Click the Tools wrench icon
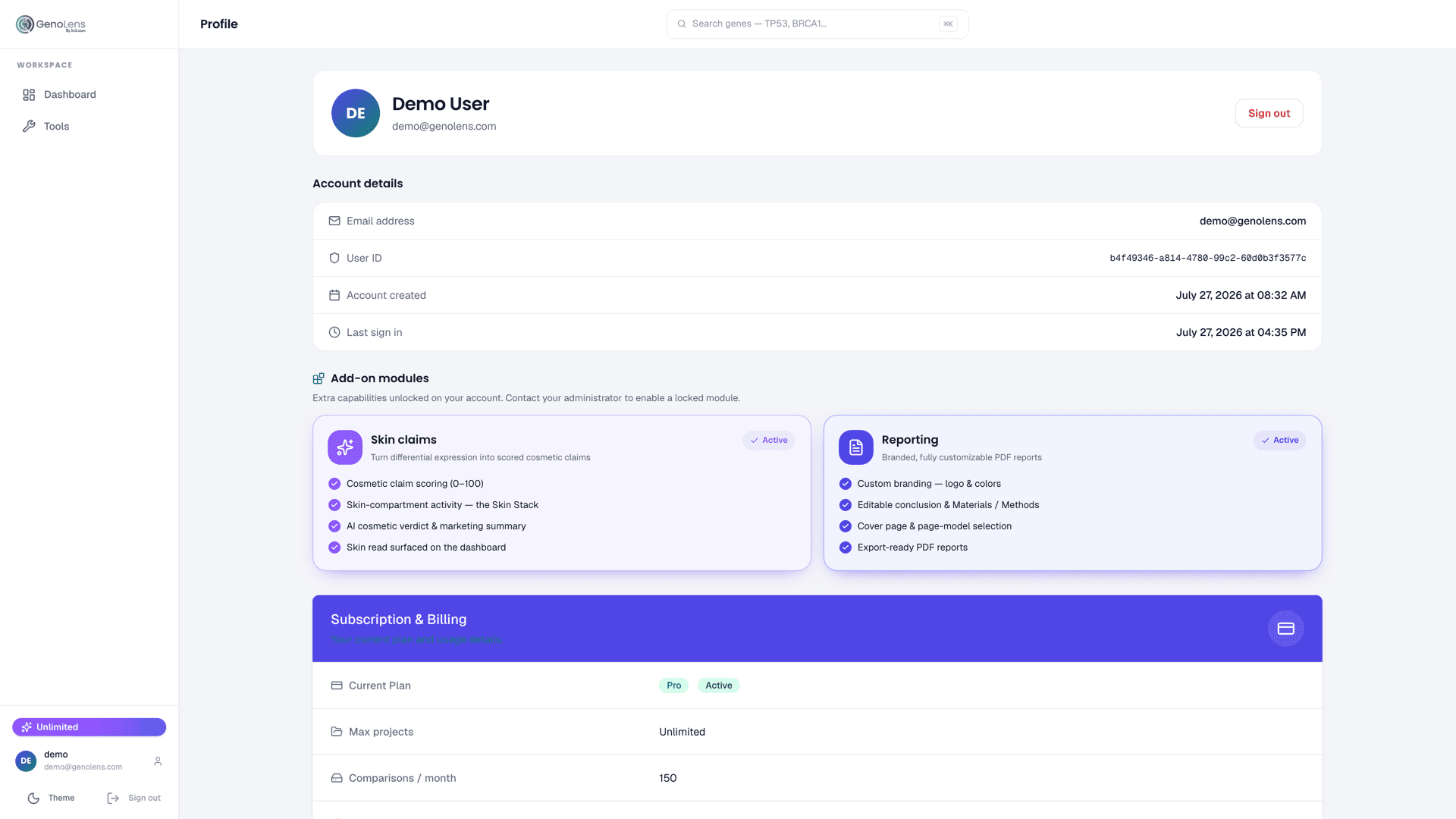Image resolution: width=1456 pixels, height=819 pixels. (x=29, y=127)
